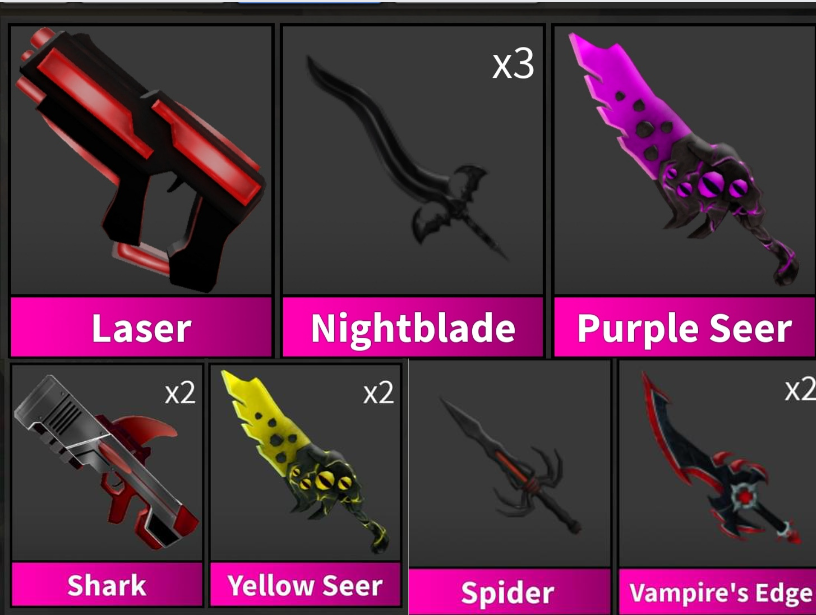This screenshot has width=816, height=615.
Task: Select the red Laser gun image
Action: point(142,160)
